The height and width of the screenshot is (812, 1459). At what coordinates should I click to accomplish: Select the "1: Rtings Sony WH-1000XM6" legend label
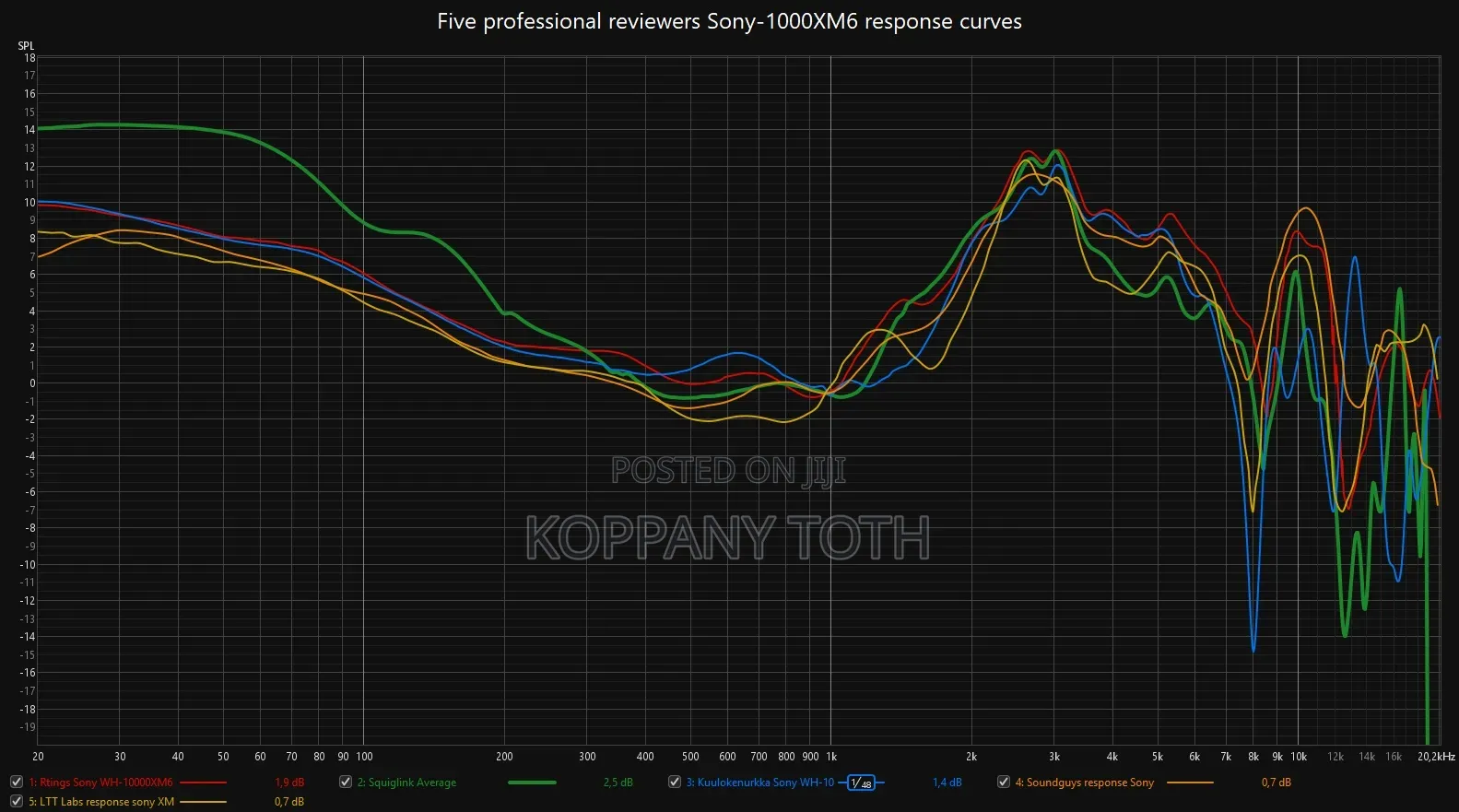tap(100, 783)
